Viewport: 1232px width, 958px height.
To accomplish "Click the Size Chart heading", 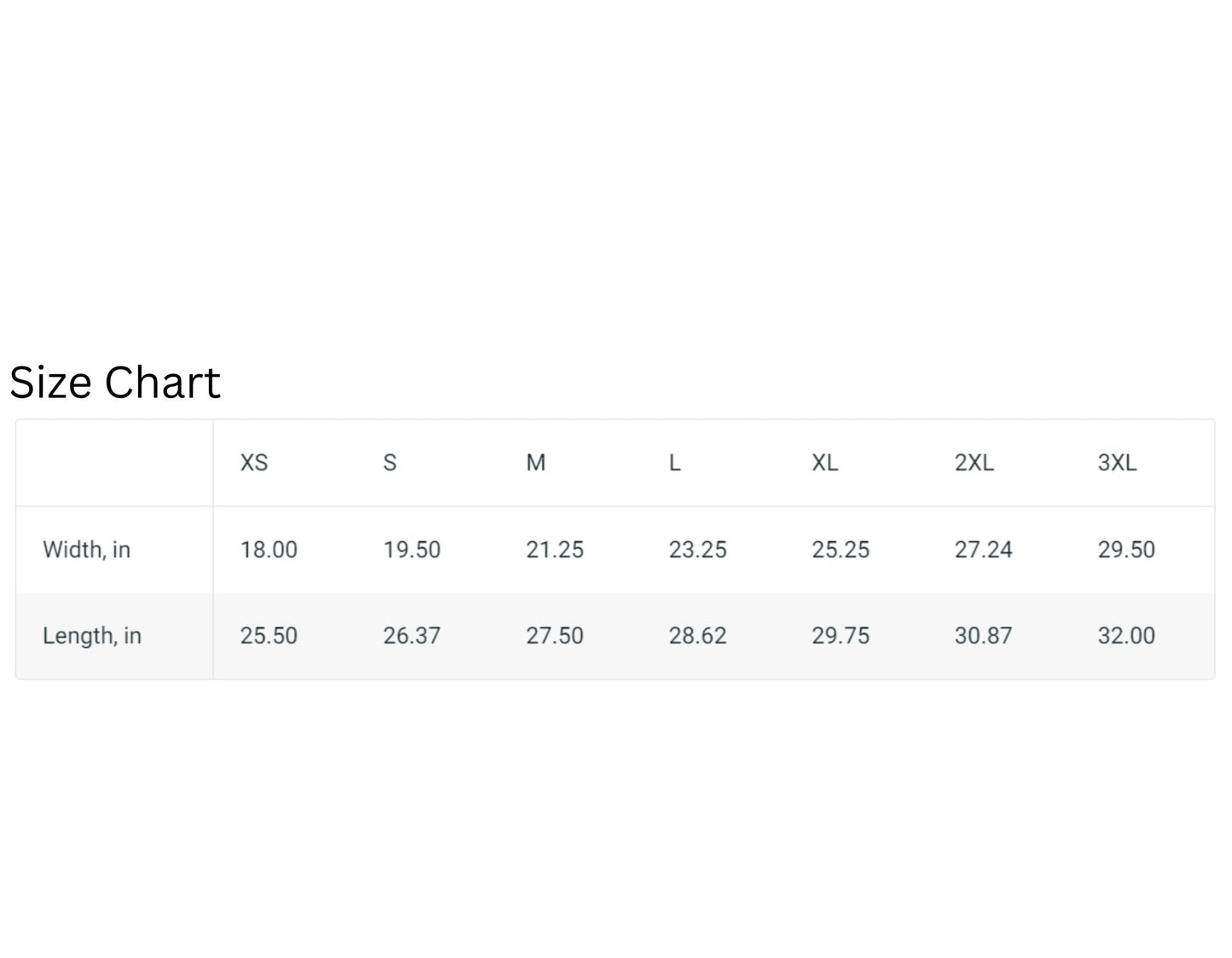I will (115, 382).
